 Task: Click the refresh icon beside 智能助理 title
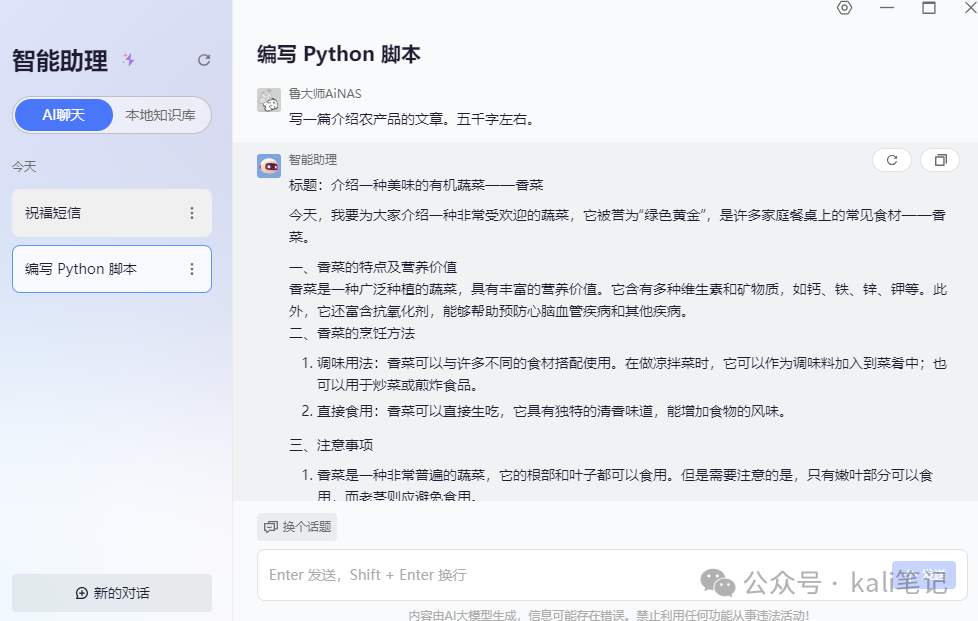[x=204, y=60]
